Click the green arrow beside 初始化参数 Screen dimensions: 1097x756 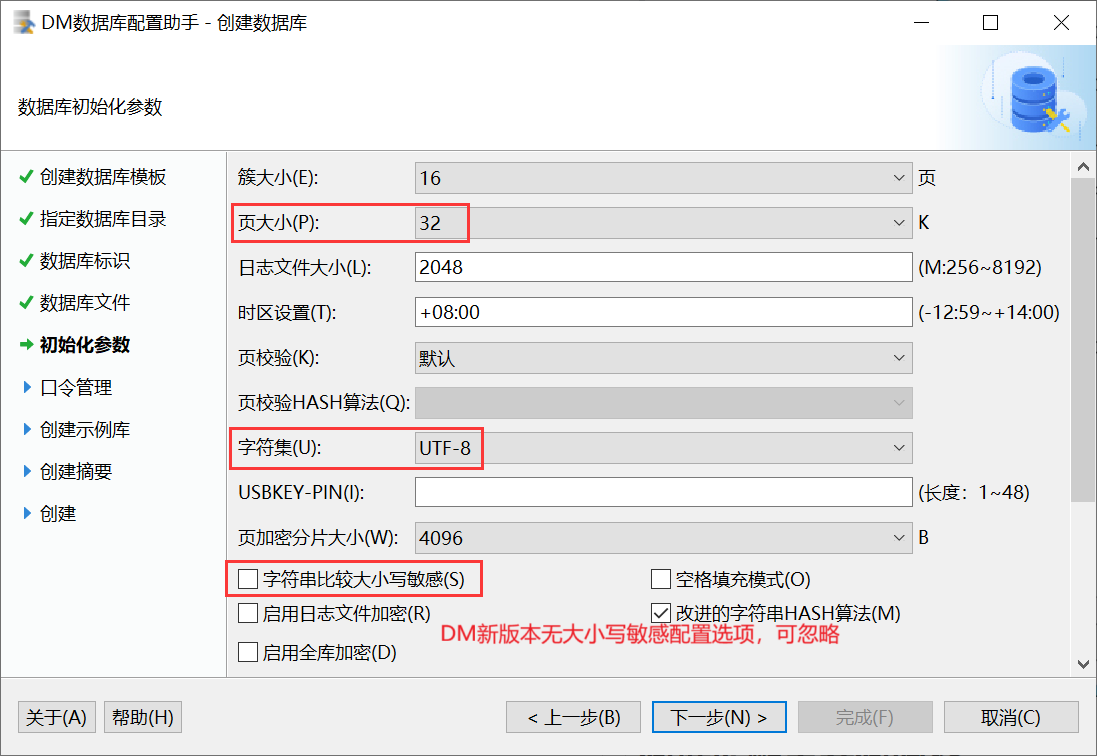pos(27,344)
